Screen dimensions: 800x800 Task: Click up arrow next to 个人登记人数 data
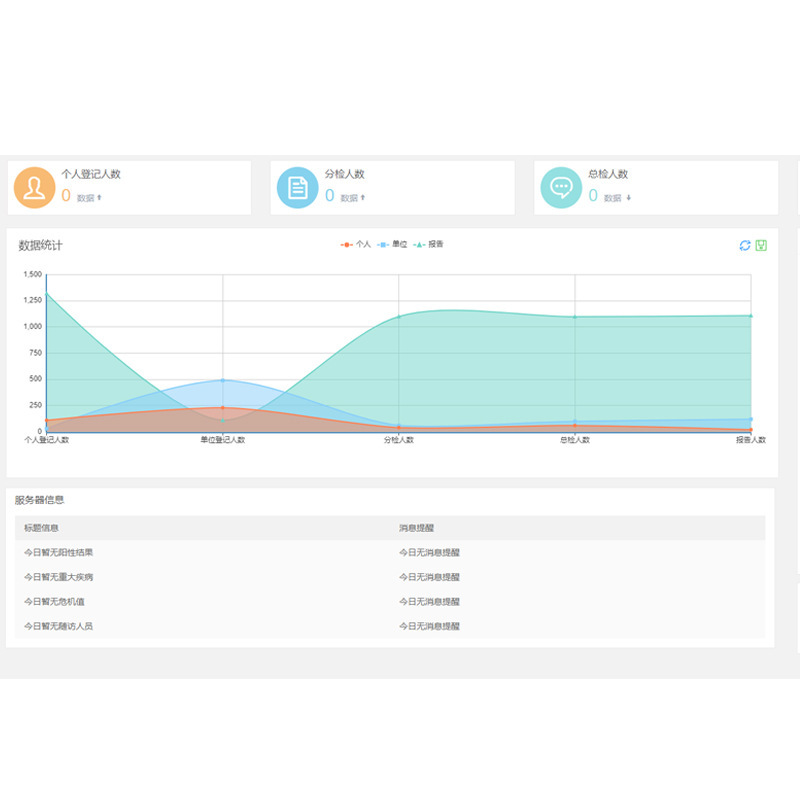[99, 197]
